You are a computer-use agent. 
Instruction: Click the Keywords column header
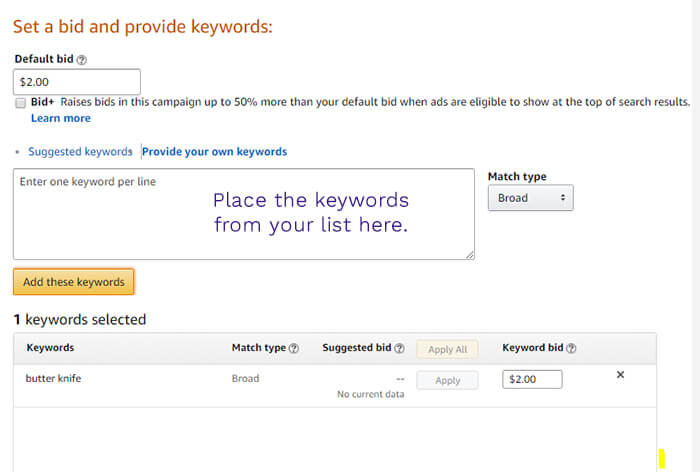(50, 348)
